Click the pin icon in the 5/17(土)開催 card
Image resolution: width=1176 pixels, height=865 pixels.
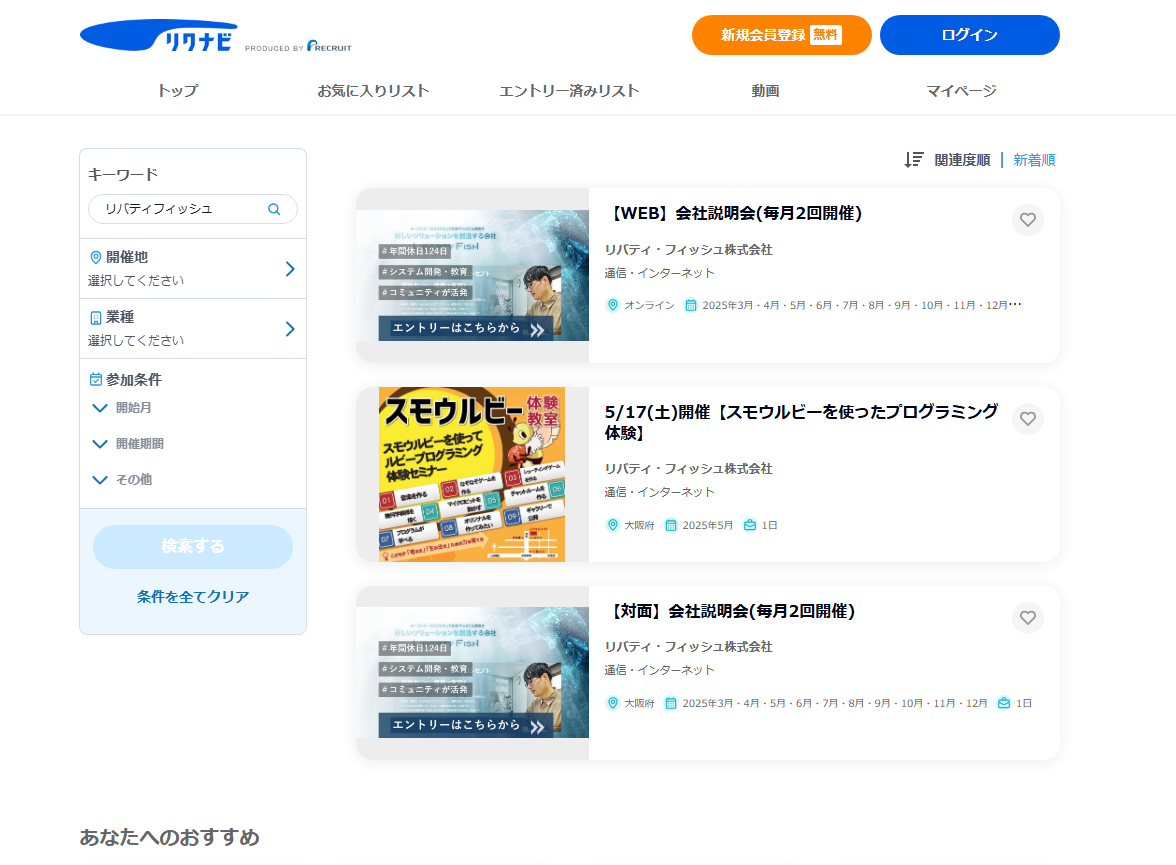tap(613, 525)
